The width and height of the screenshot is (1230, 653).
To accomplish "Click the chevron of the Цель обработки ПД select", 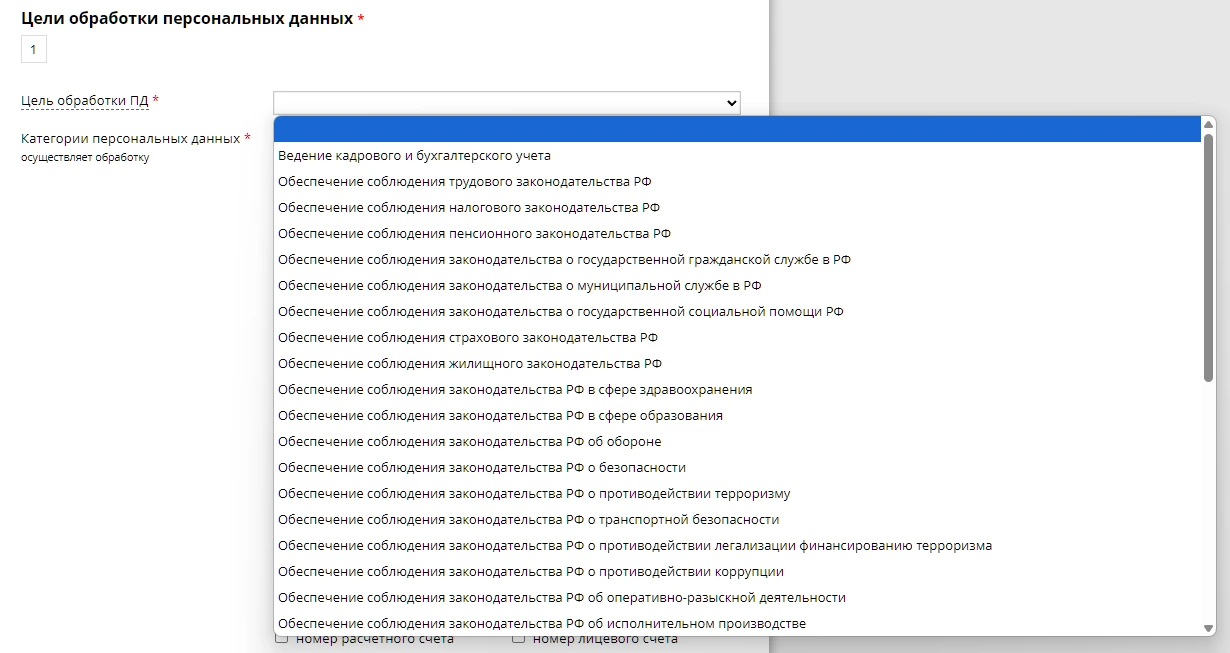I will pyautogui.click(x=732, y=103).
